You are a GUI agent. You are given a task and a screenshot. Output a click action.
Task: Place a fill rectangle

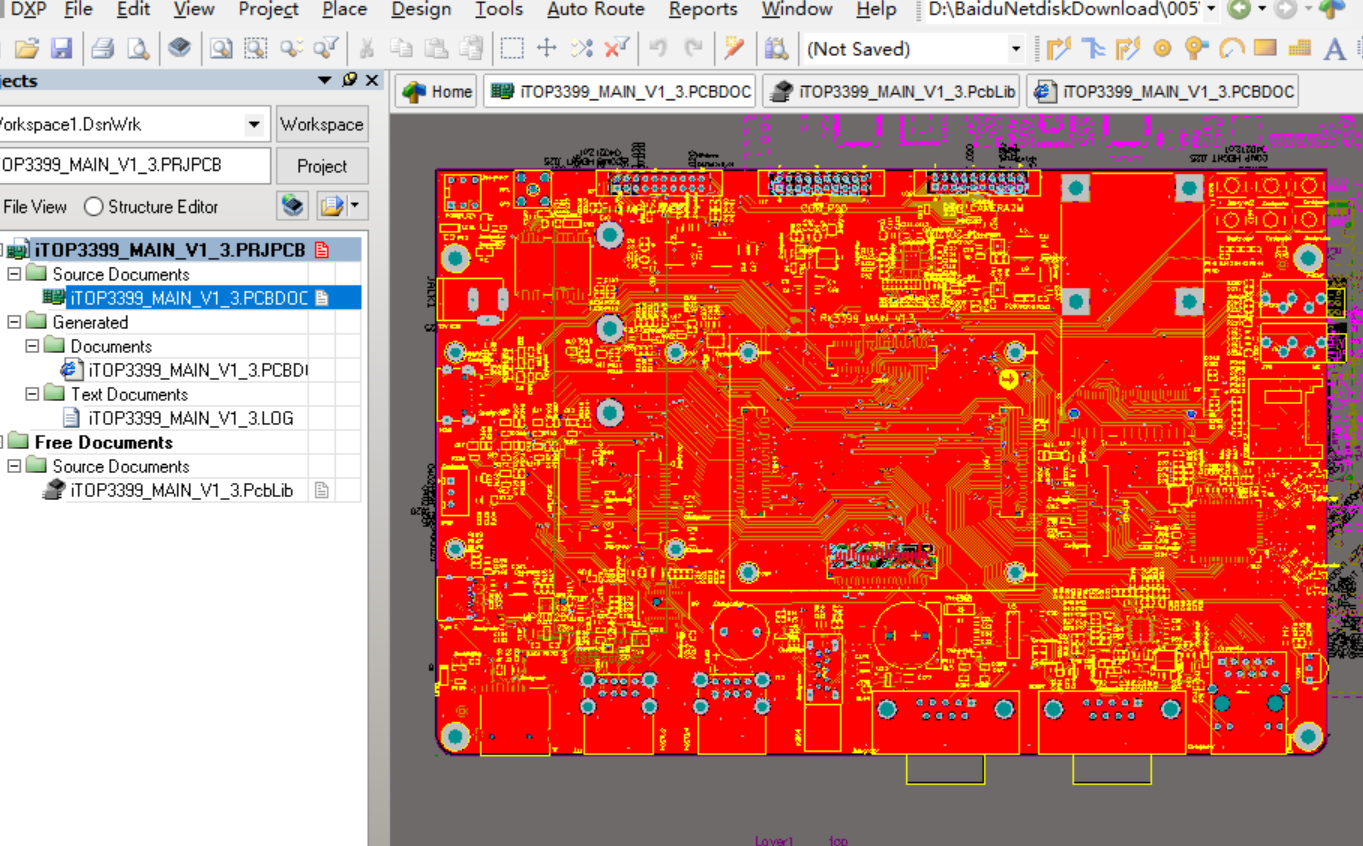[1265, 48]
